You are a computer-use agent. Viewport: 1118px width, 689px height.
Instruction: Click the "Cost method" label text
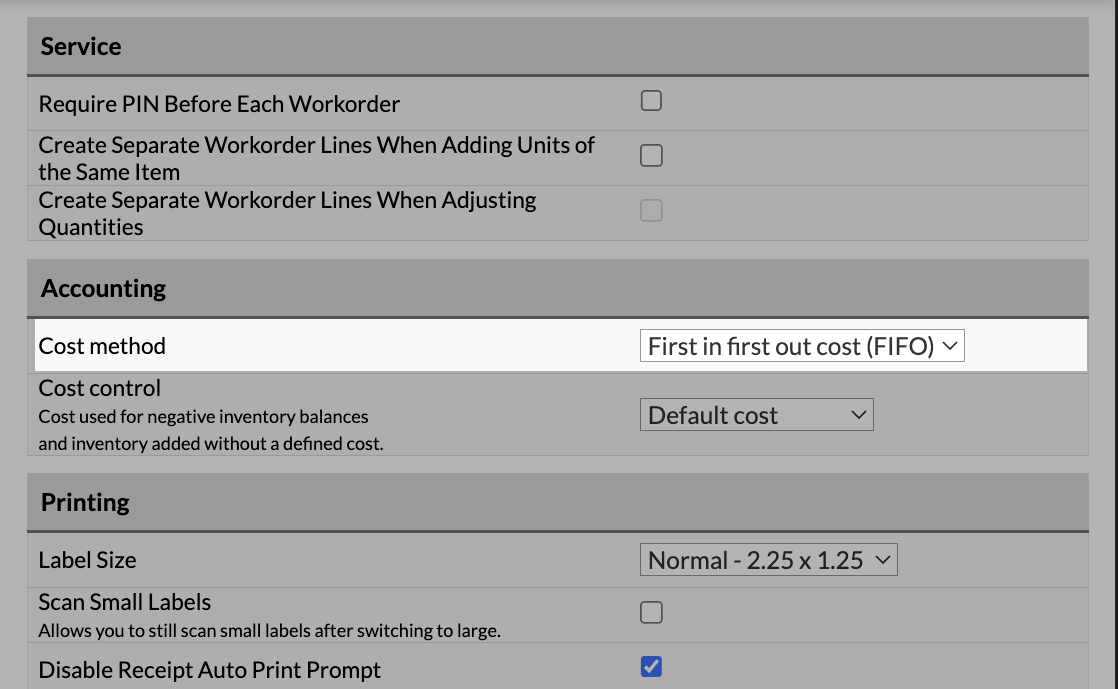(102, 346)
